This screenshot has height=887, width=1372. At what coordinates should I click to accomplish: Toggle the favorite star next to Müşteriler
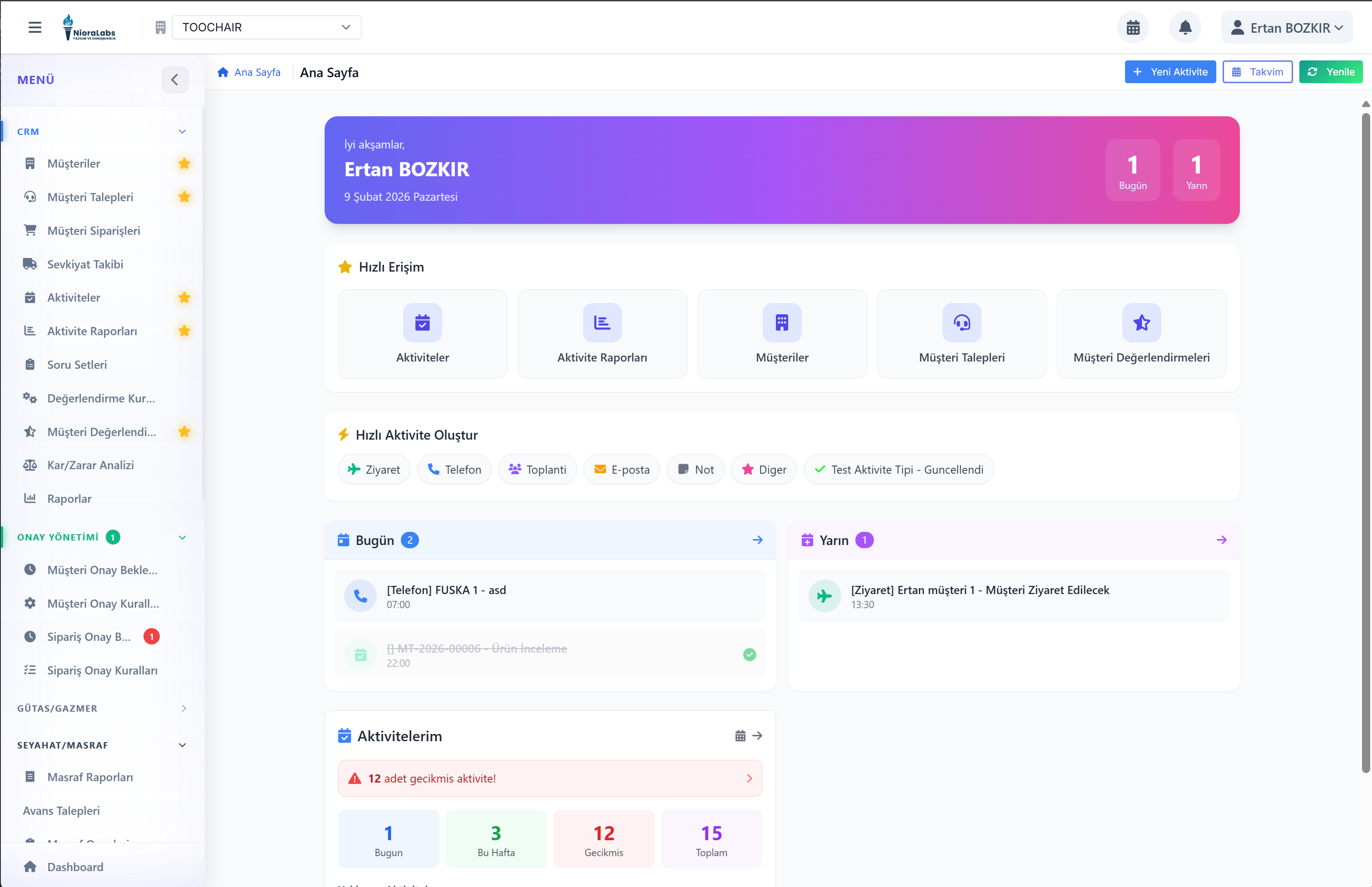(184, 164)
